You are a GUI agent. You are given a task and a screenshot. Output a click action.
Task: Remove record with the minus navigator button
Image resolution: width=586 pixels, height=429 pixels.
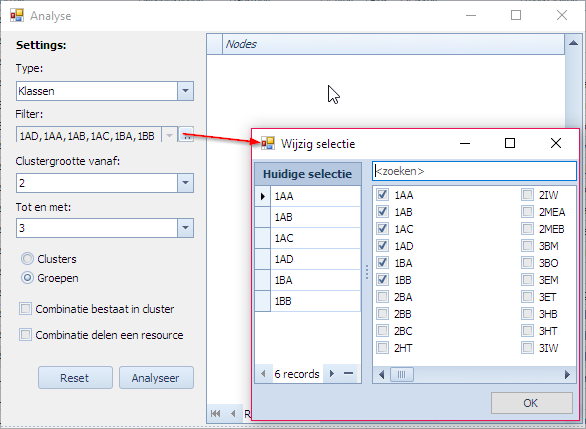348,374
